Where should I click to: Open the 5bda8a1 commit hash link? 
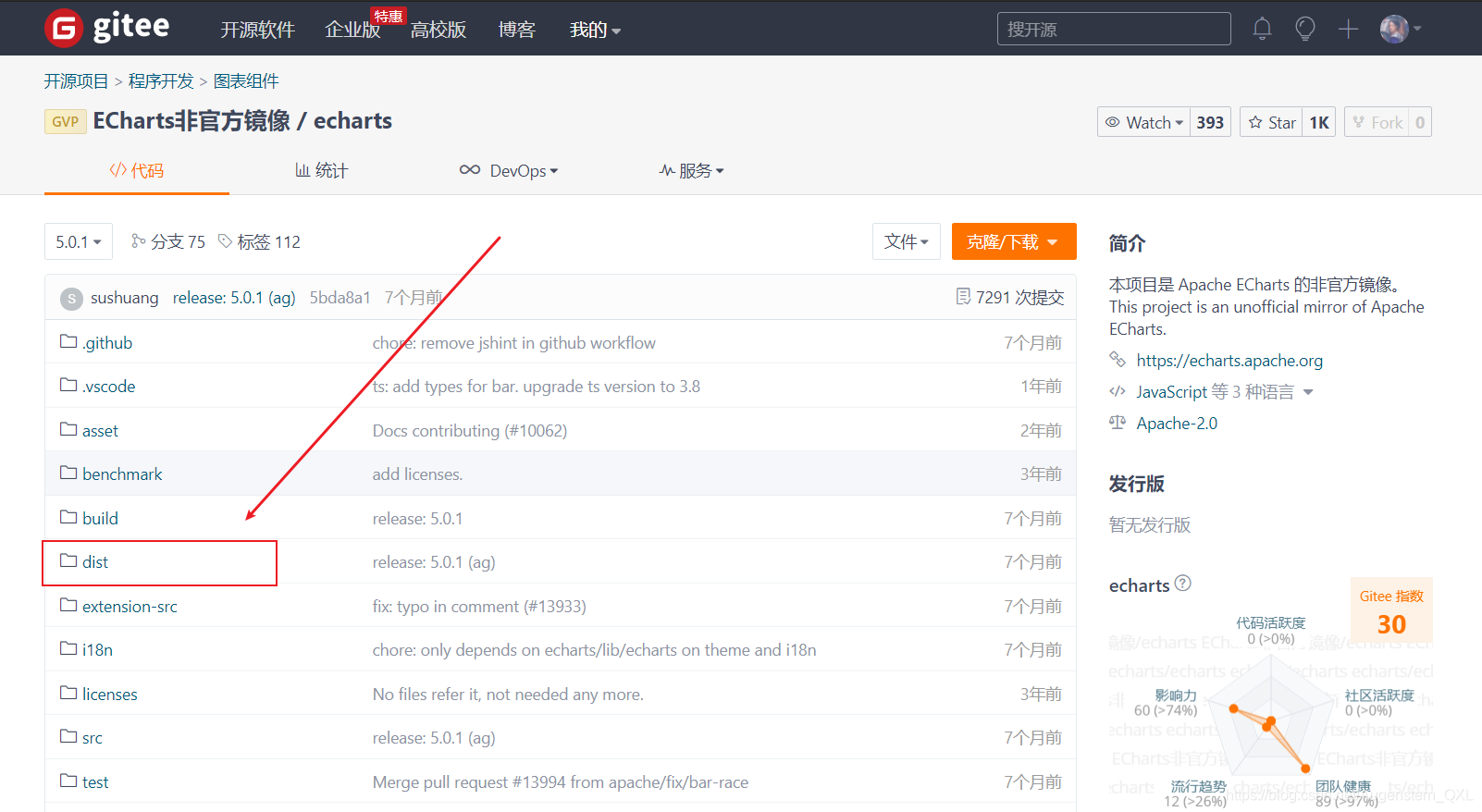click(340, 298)
